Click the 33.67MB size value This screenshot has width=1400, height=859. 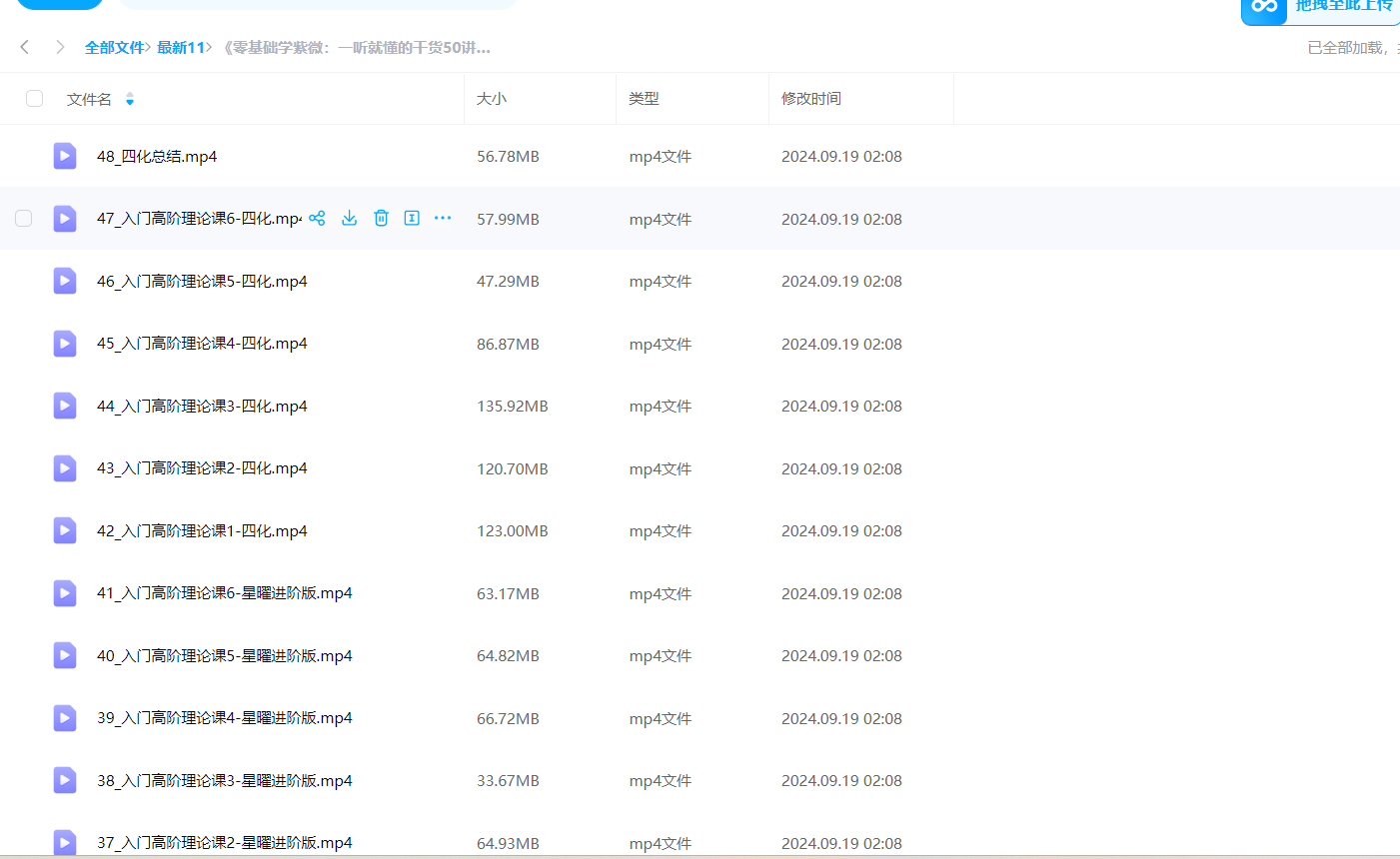click(x=508, y=781)
